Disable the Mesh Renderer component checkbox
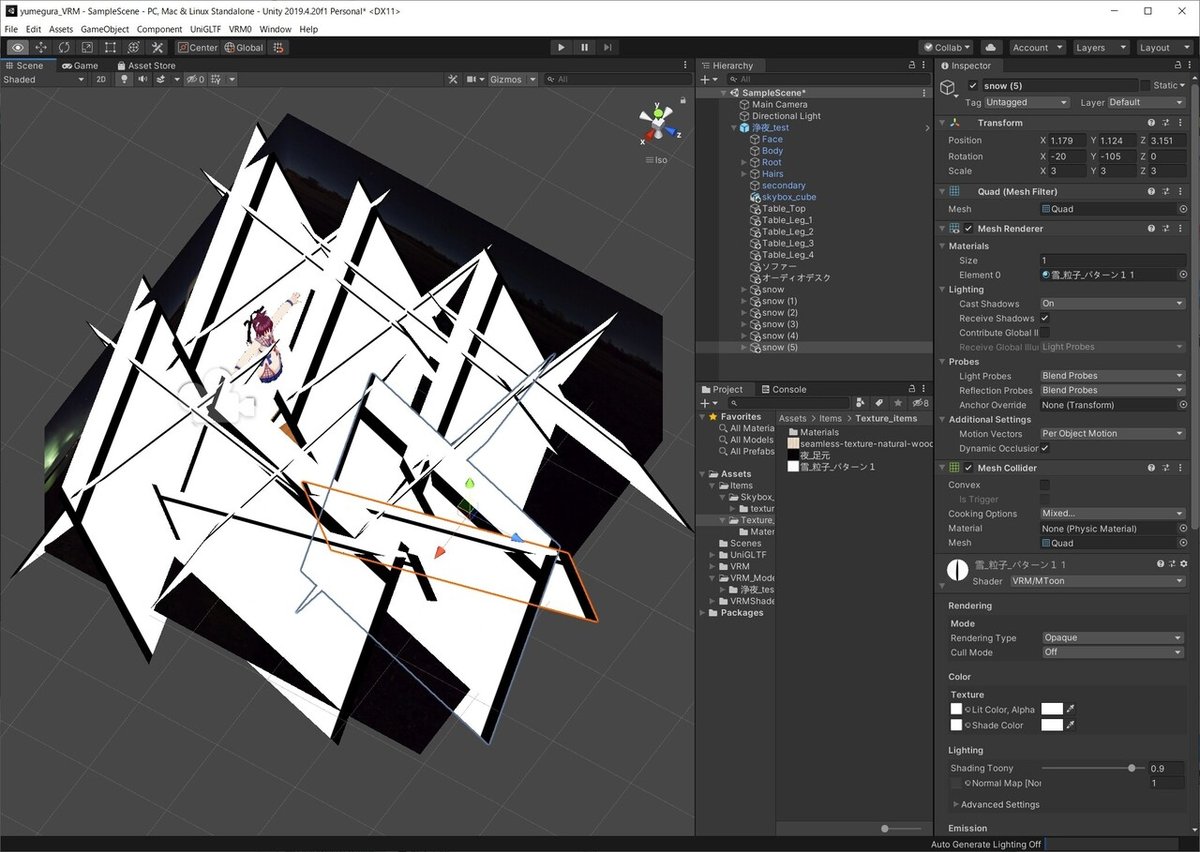The image size is (1200, 852). (968, 228)
